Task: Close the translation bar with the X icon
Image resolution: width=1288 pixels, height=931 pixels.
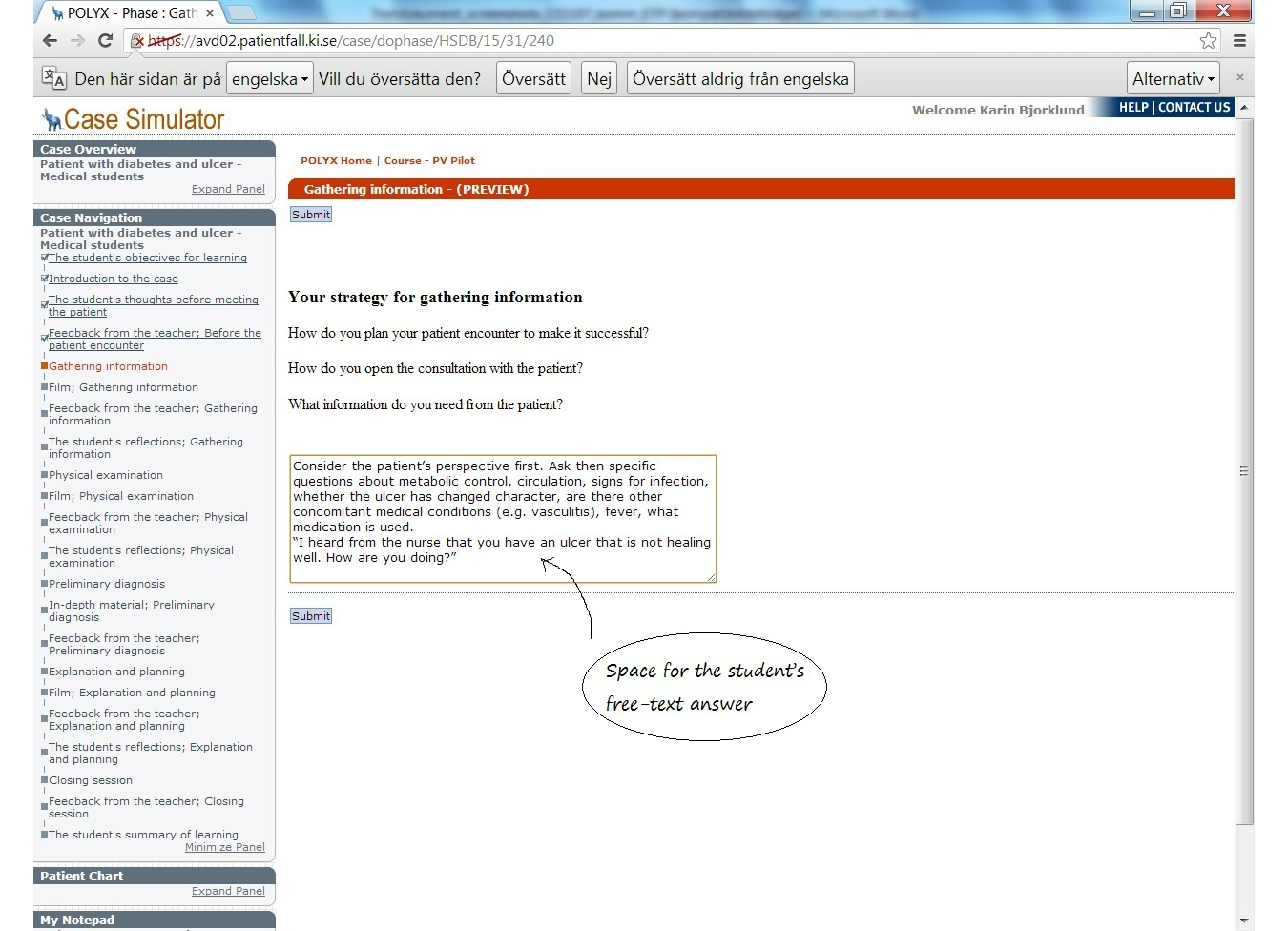Action: pos(1239,77)
